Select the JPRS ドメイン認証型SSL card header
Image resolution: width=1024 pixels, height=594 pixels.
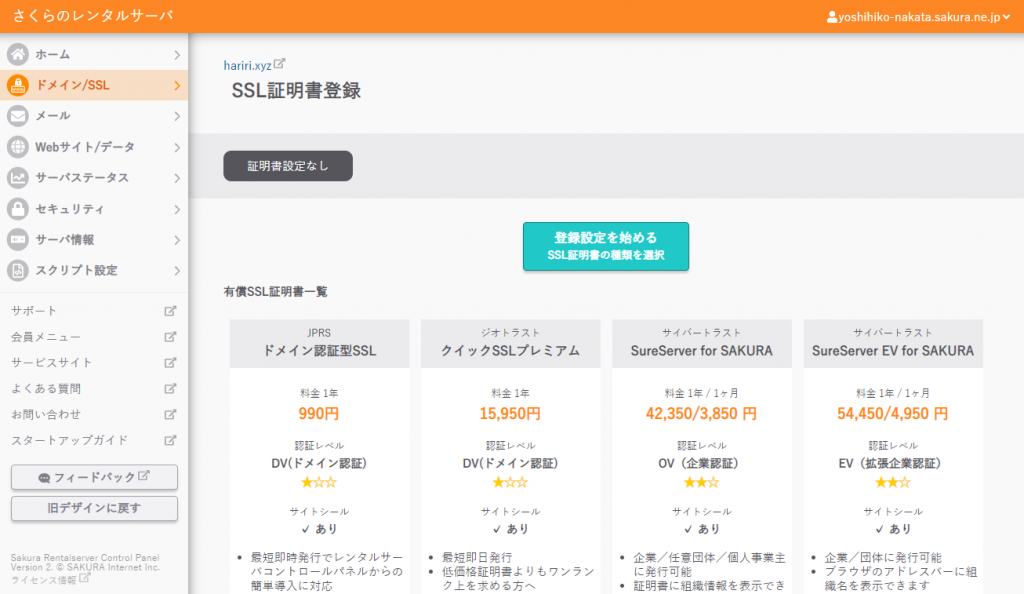[x=319, y=343]
